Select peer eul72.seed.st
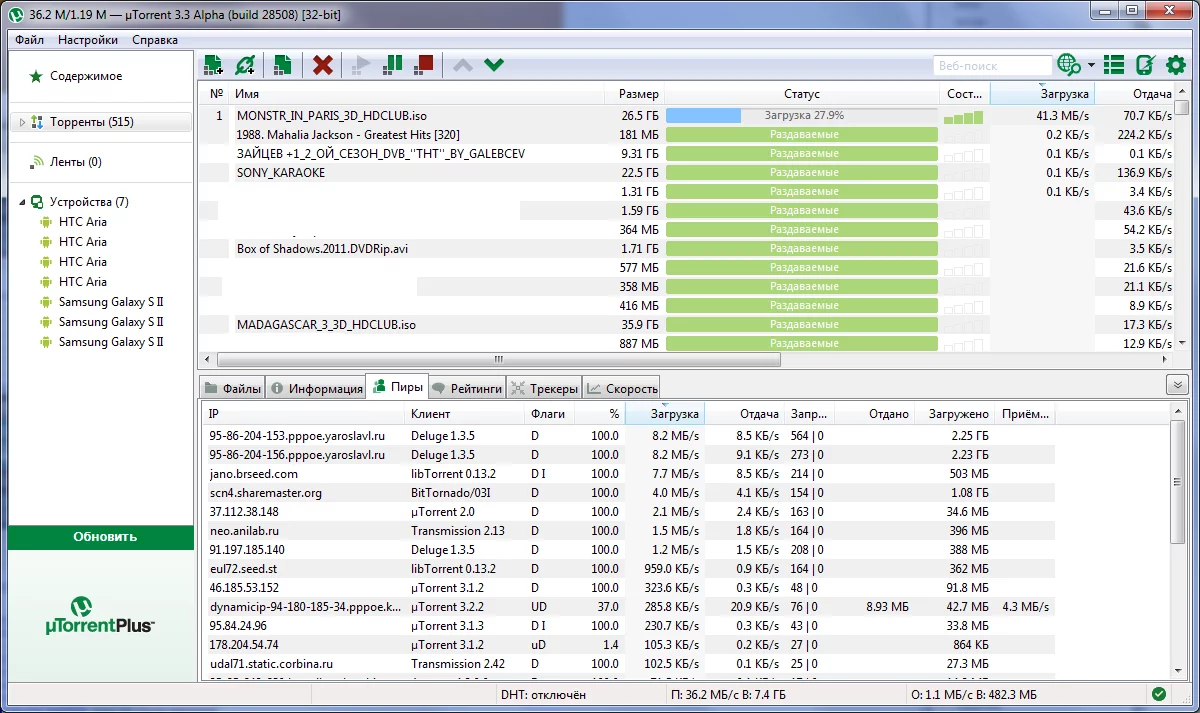This screenshot has height=713, width=1200. (243, 569)
